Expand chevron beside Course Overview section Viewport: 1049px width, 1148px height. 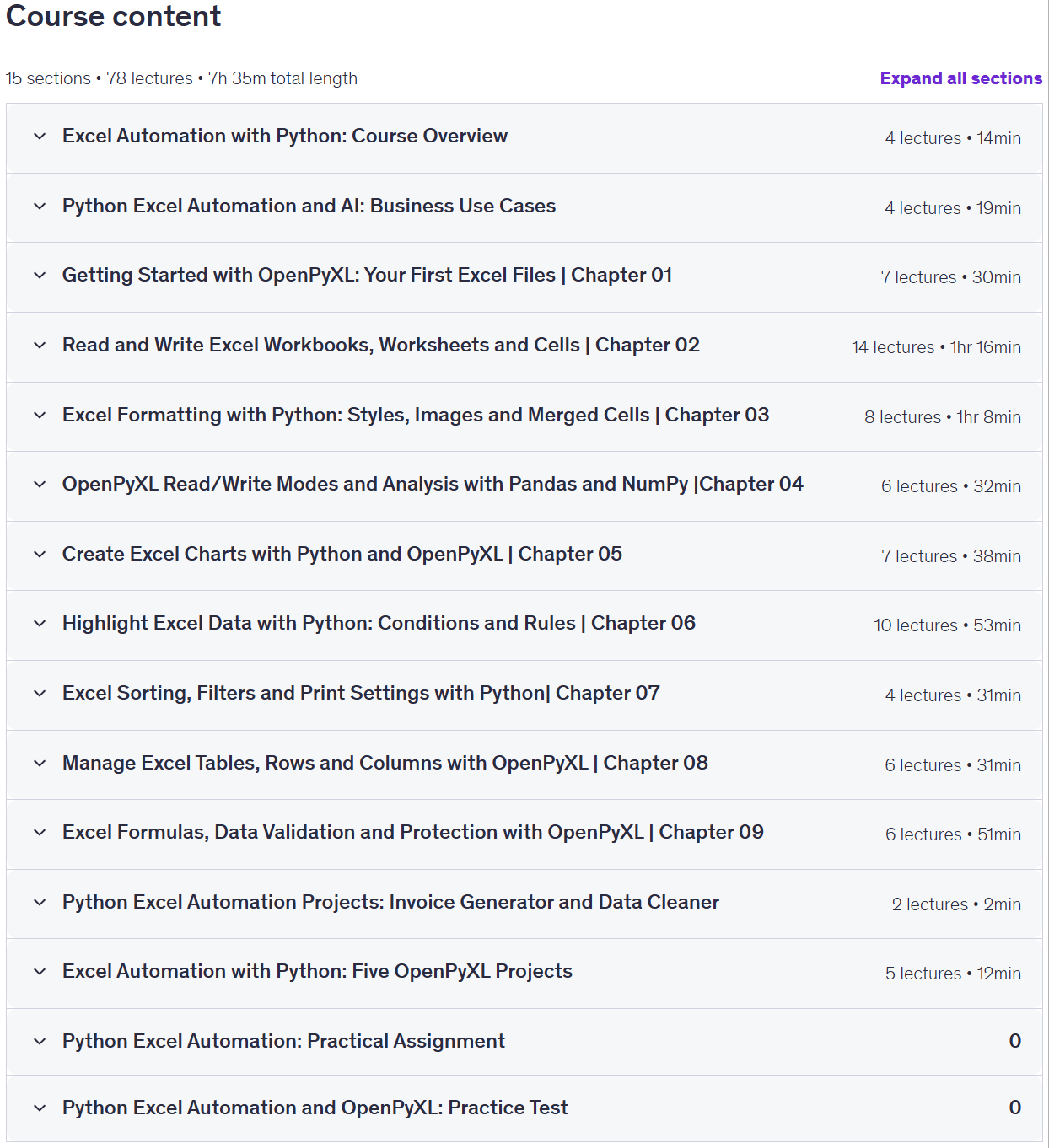coord(40,137)
